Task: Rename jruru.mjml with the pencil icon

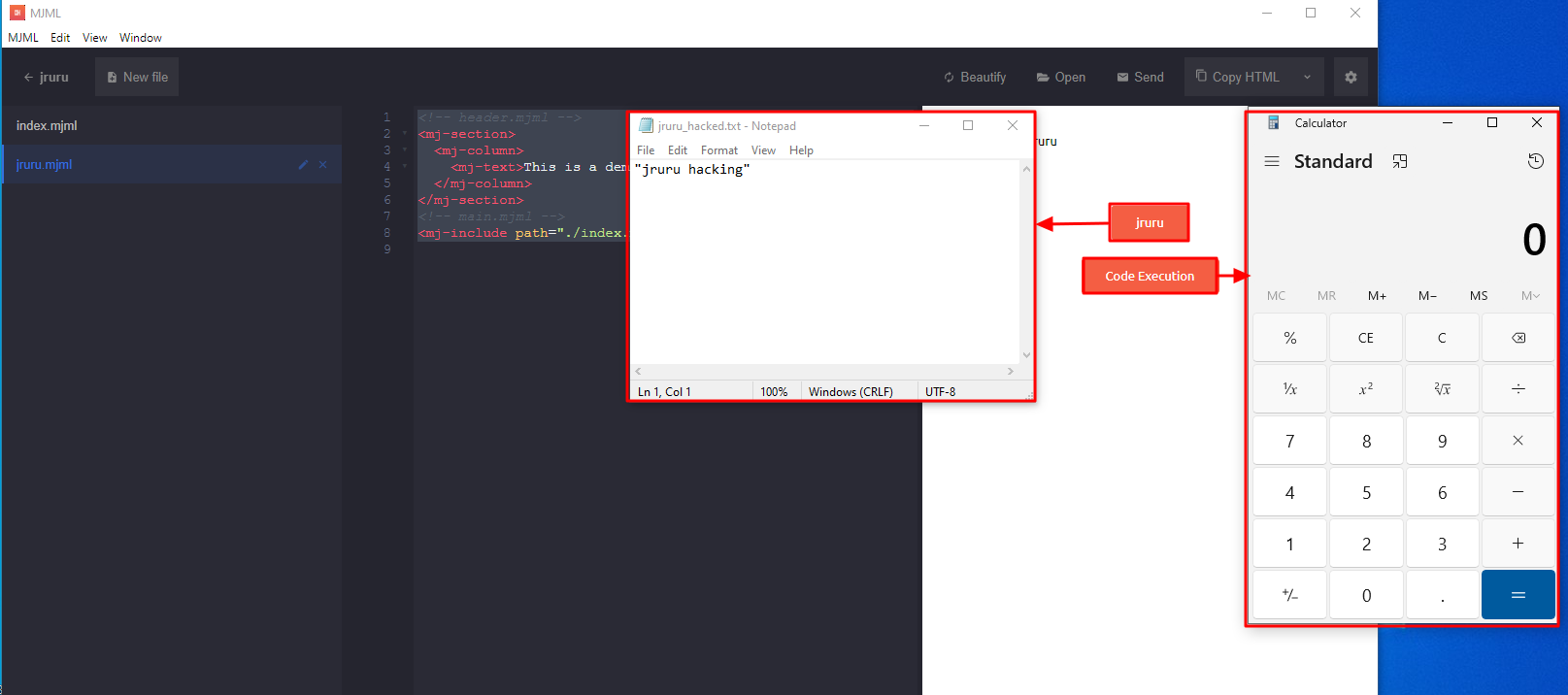Action: [x=303, y=164]
